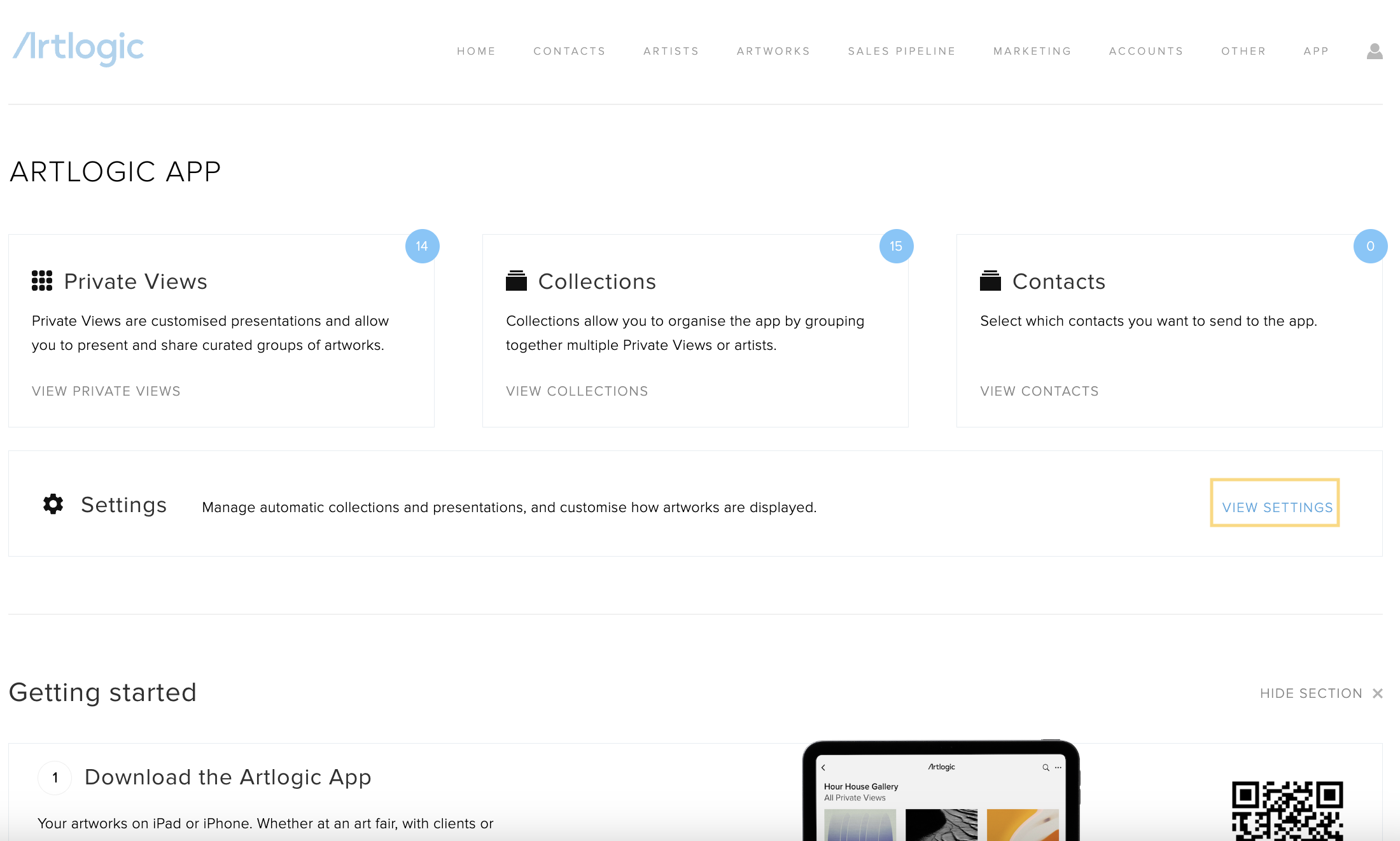1400x841 pixels.
Task: Open the Artworks menu
Action: click(774, 51)
